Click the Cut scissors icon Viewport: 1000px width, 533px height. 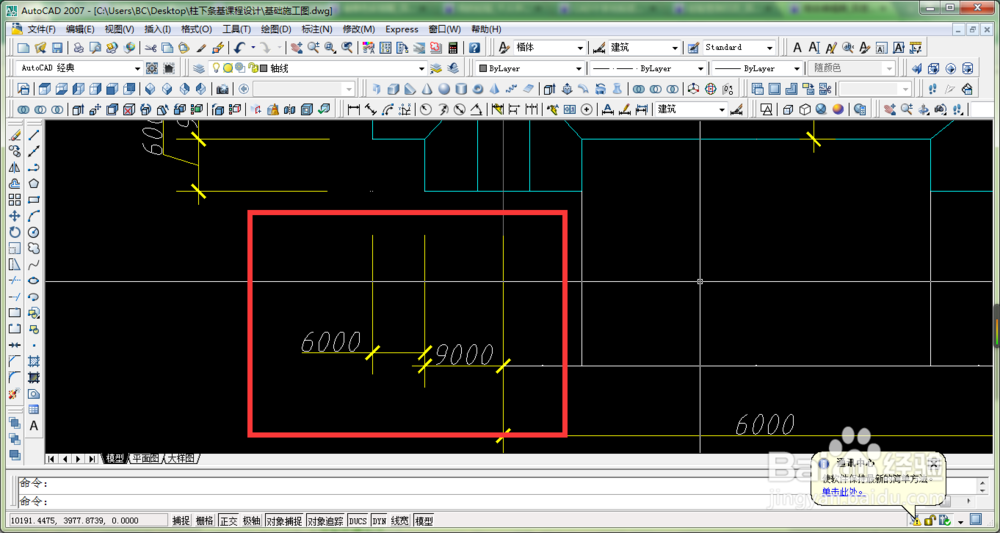[151, 48]
